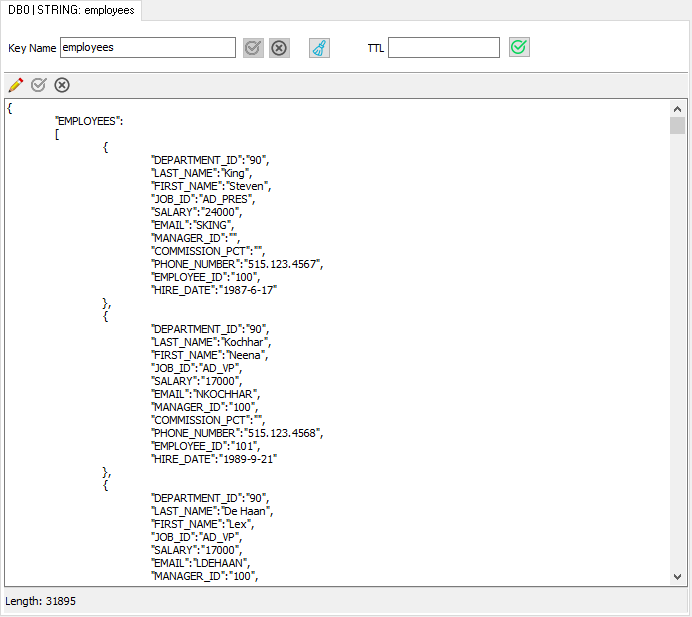This screenshot has width=692, height=617.
Task: Click the Length: 31895 status text
Action: tap(41, 601)
